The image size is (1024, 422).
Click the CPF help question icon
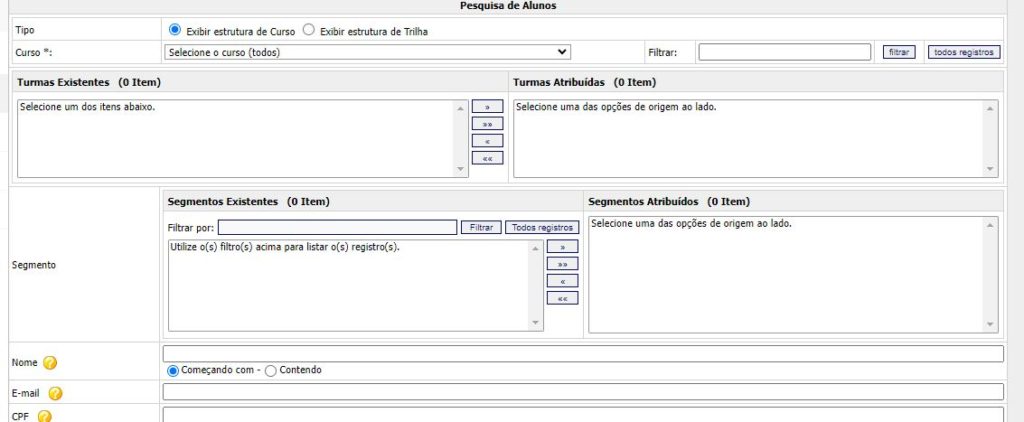pyautogui.click(x=44, y=417)
